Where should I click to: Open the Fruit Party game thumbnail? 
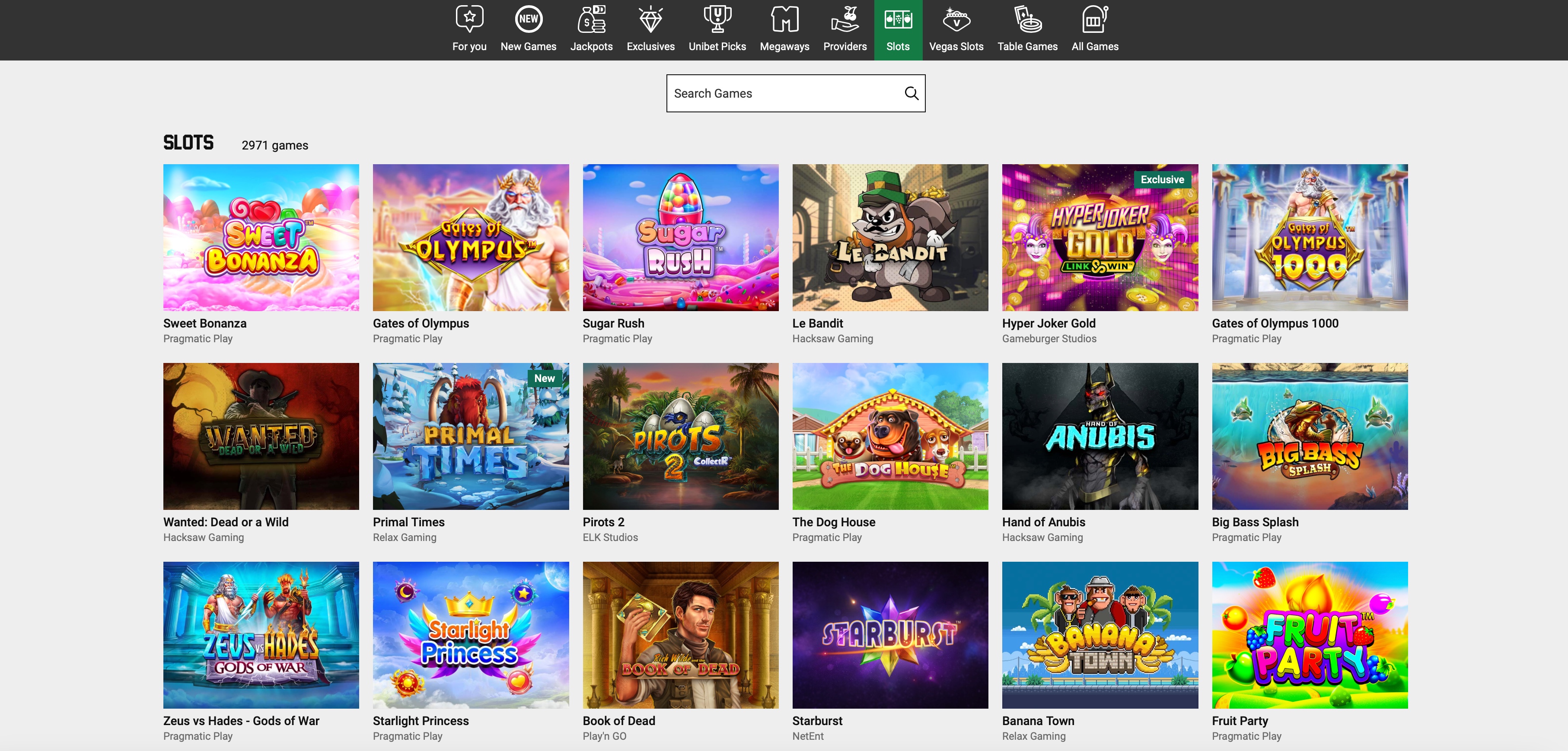pos(1309,635)
